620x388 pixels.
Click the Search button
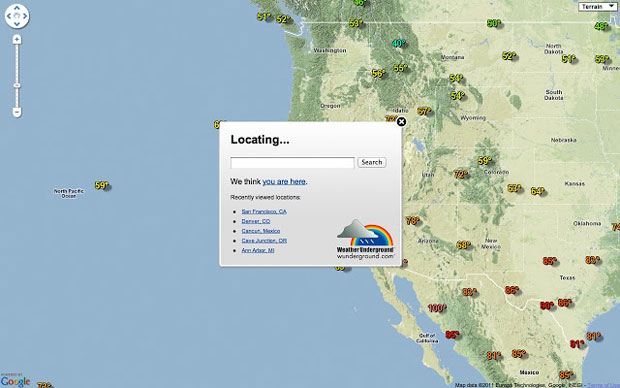click(372, 162)
